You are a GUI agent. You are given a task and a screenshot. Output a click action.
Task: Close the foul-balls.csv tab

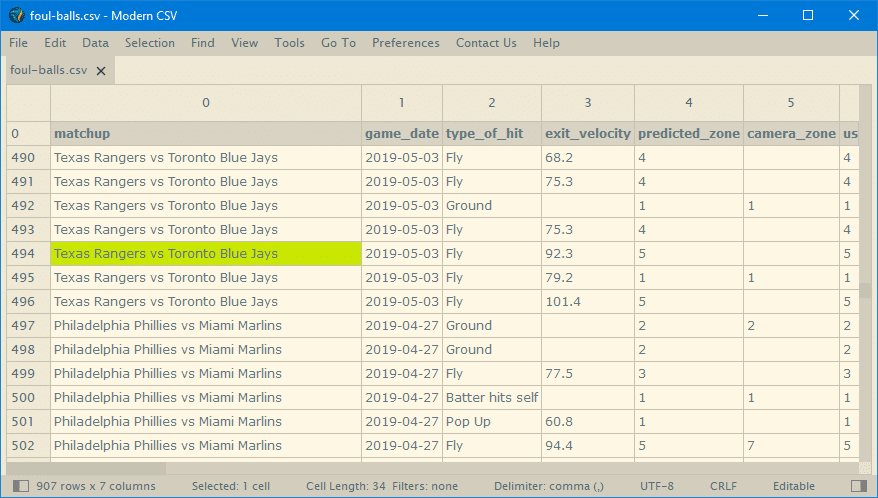click(101, 71)
